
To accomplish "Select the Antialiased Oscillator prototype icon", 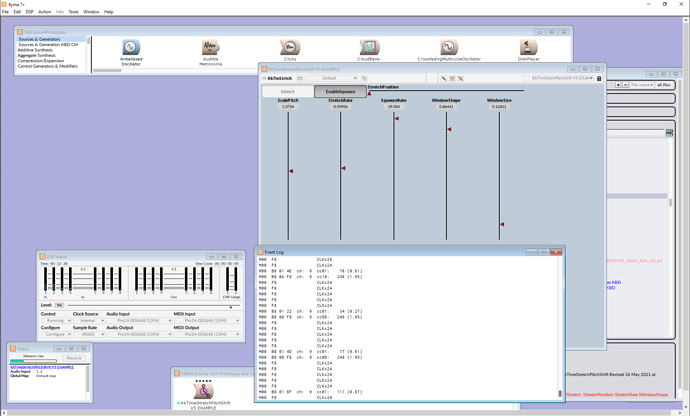I will [131, 47].
